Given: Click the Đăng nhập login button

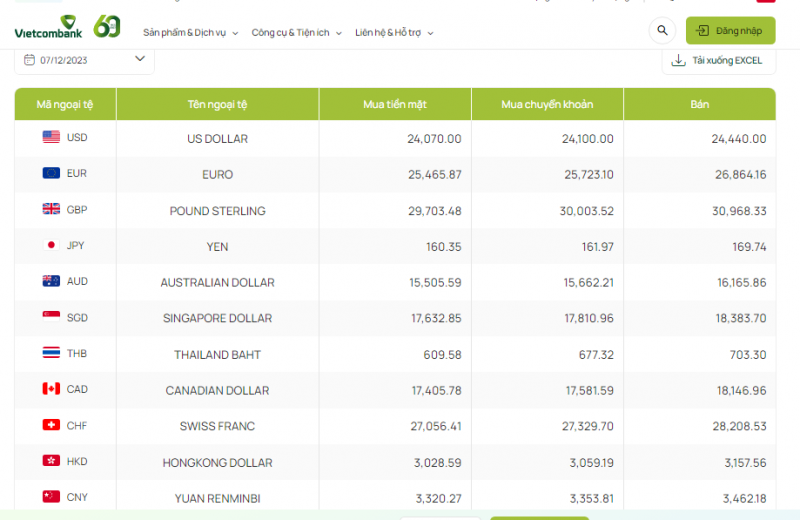Looking at the screenshot, I should pyautogui.click(x=731, y=31).
